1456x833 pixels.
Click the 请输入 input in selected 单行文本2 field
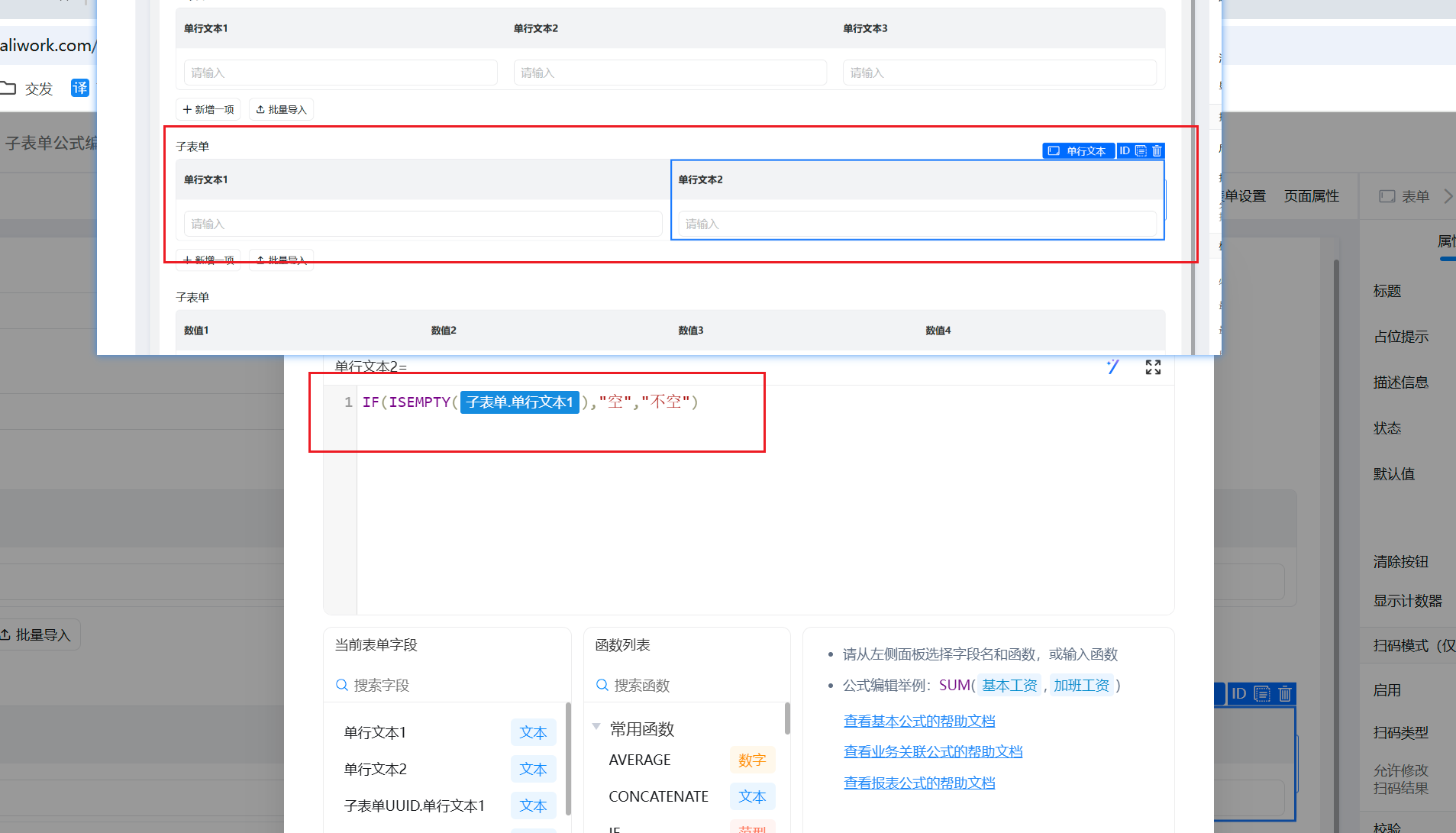[917, 224]
